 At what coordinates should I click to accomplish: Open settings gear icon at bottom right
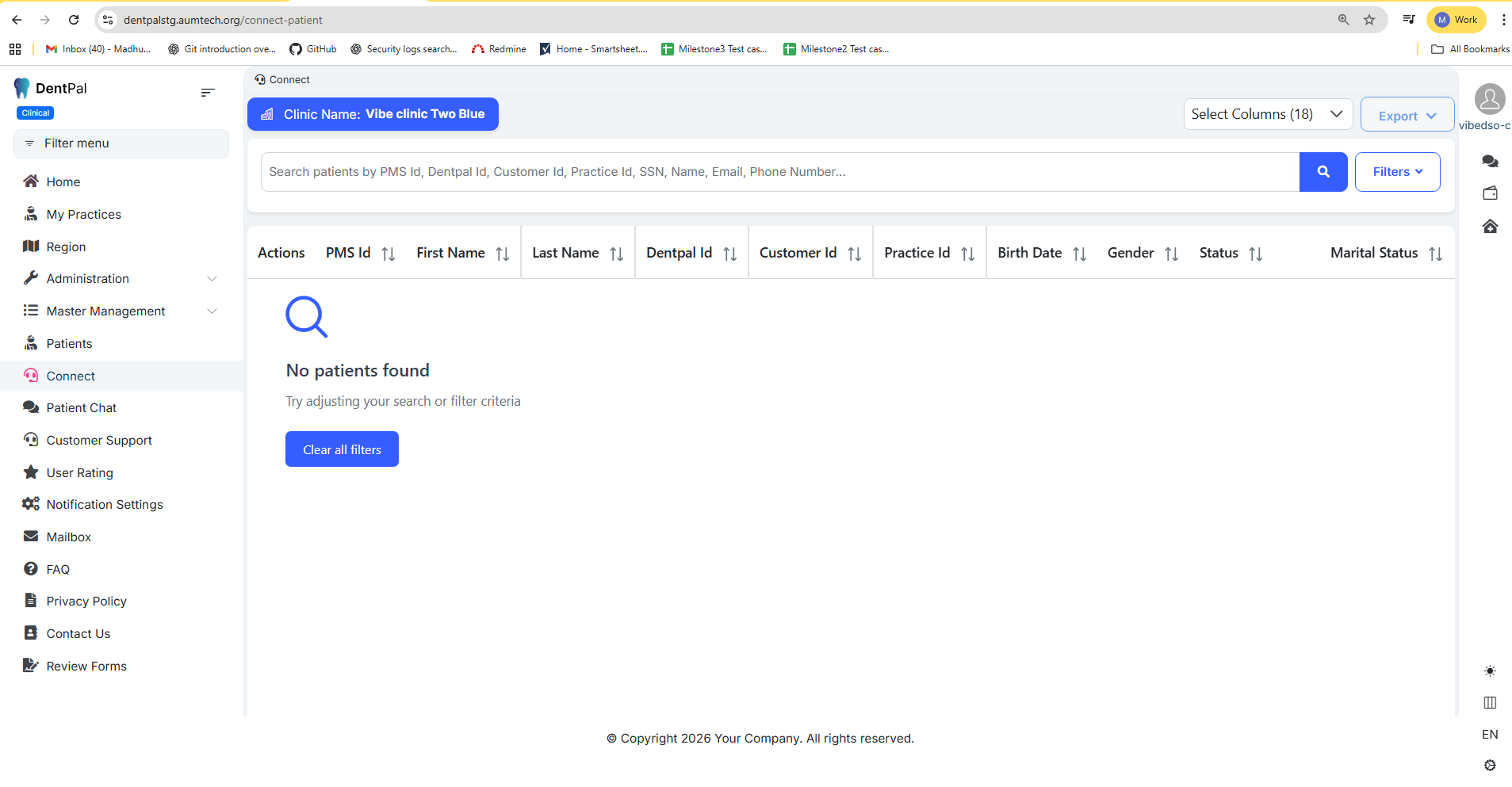pyautogui.click(x=1490, y=766)
